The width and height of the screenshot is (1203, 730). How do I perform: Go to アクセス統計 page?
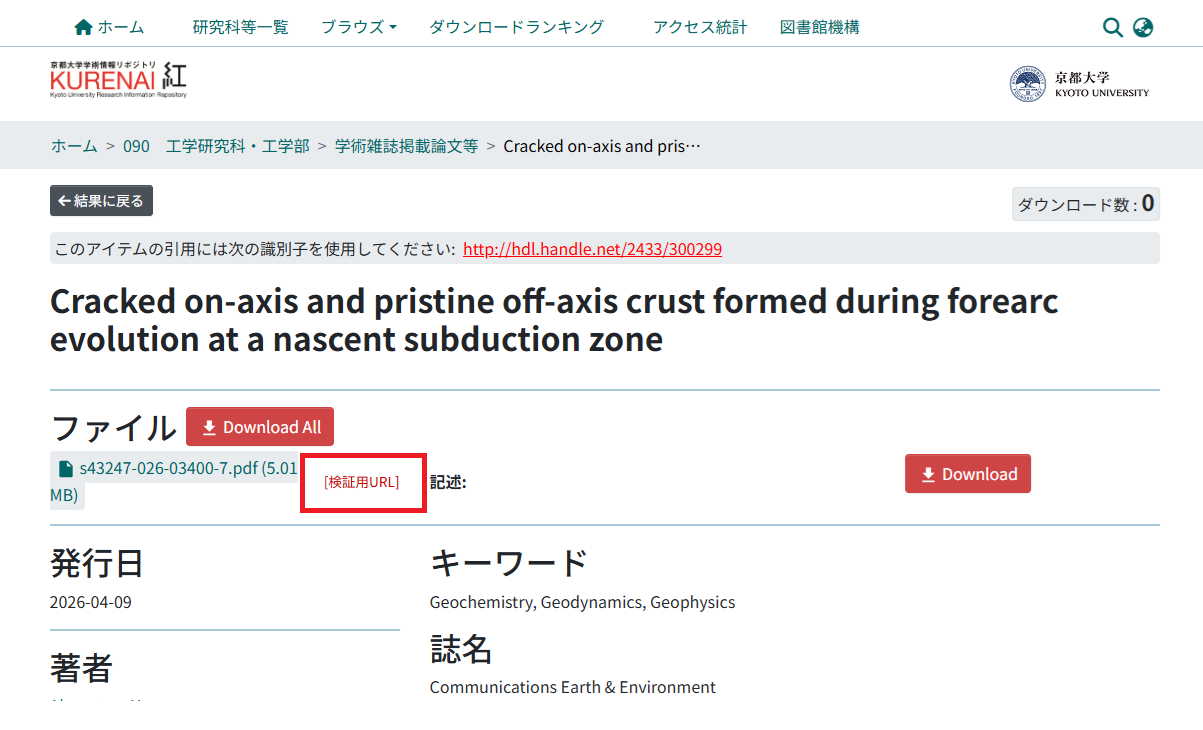[x=700, y=27]
